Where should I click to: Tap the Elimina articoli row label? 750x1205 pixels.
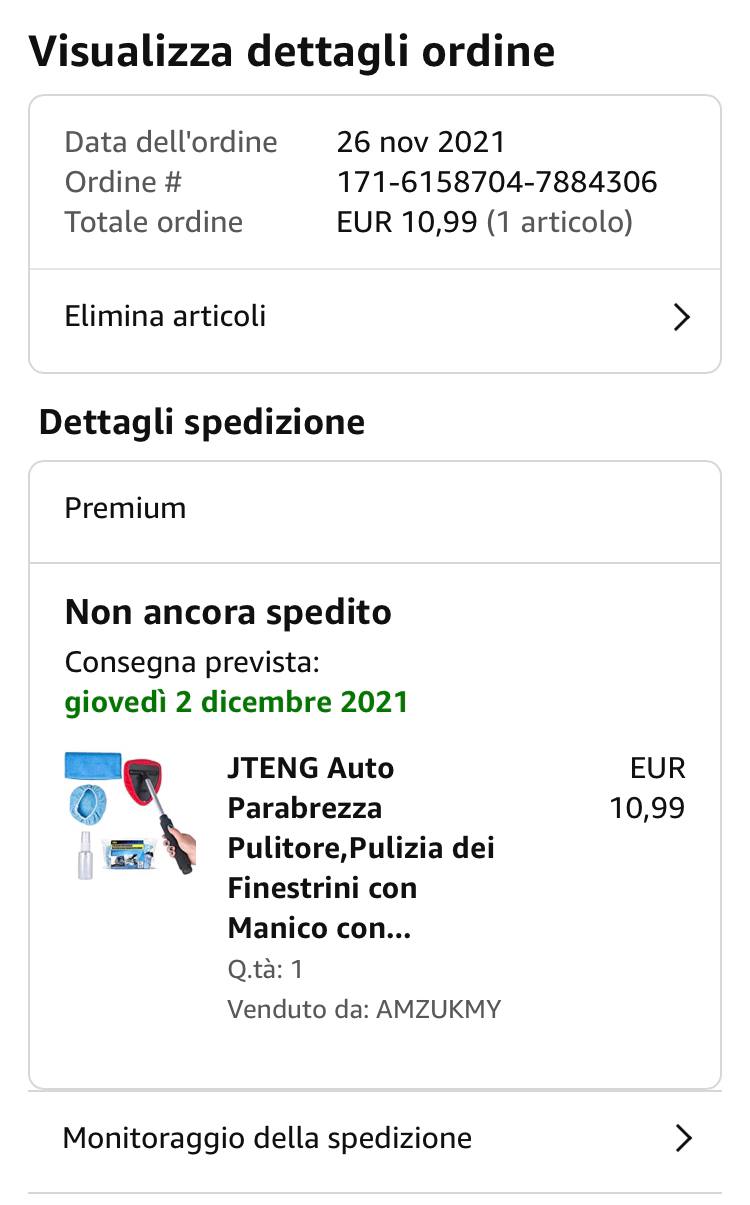click(x=165, y=317)
